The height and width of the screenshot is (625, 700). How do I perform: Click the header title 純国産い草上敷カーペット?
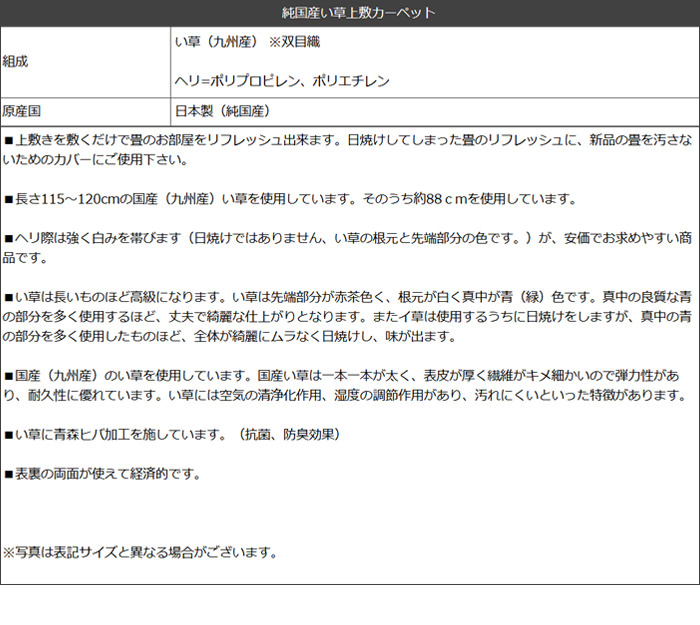(x=358, y=13)
